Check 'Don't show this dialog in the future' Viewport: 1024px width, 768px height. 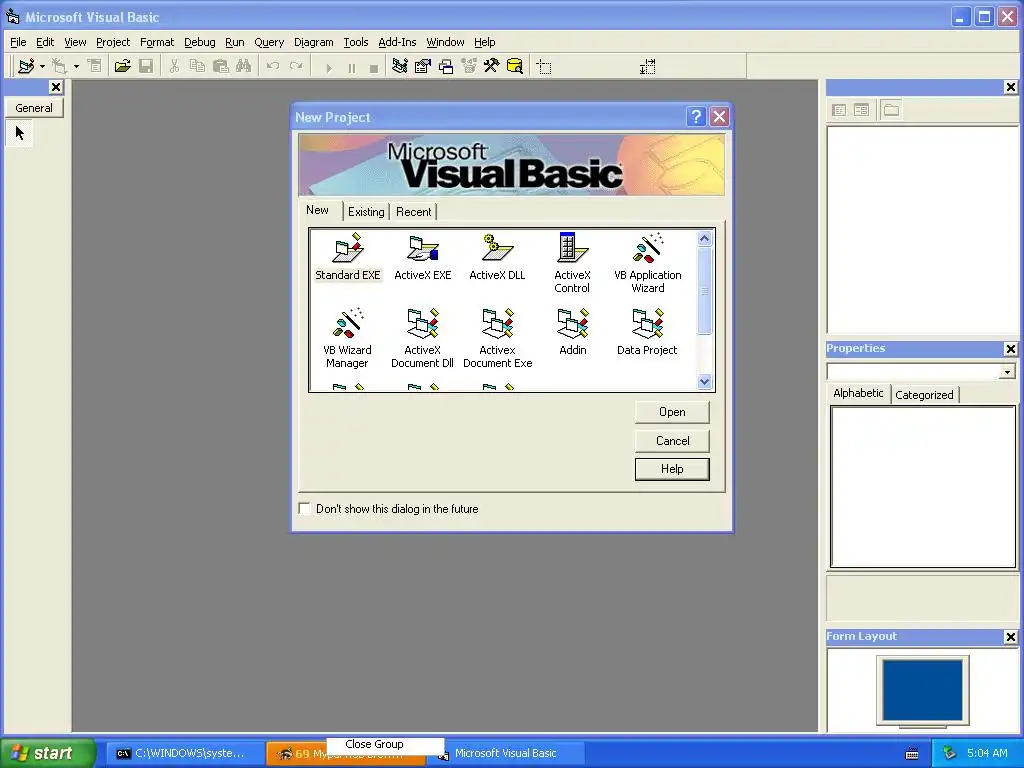[305, 508]
